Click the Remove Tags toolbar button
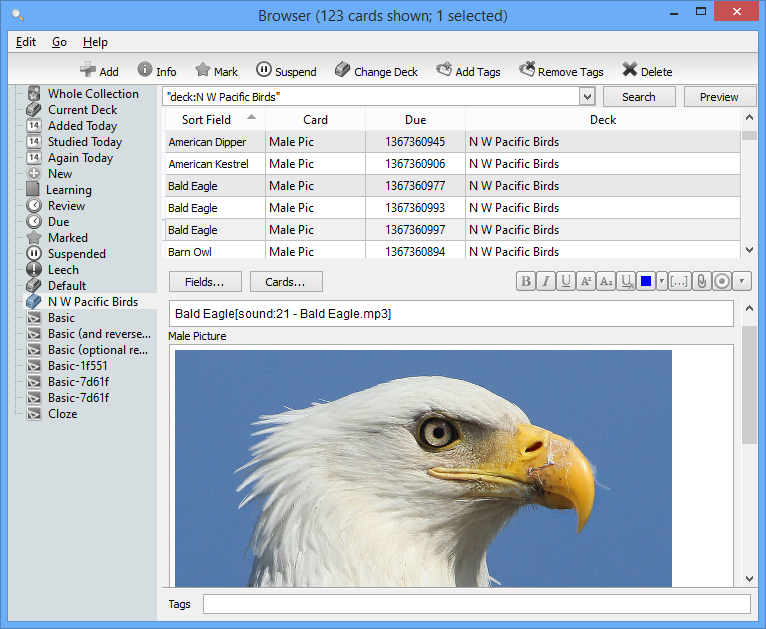766x629 pixels. [561, 71]
